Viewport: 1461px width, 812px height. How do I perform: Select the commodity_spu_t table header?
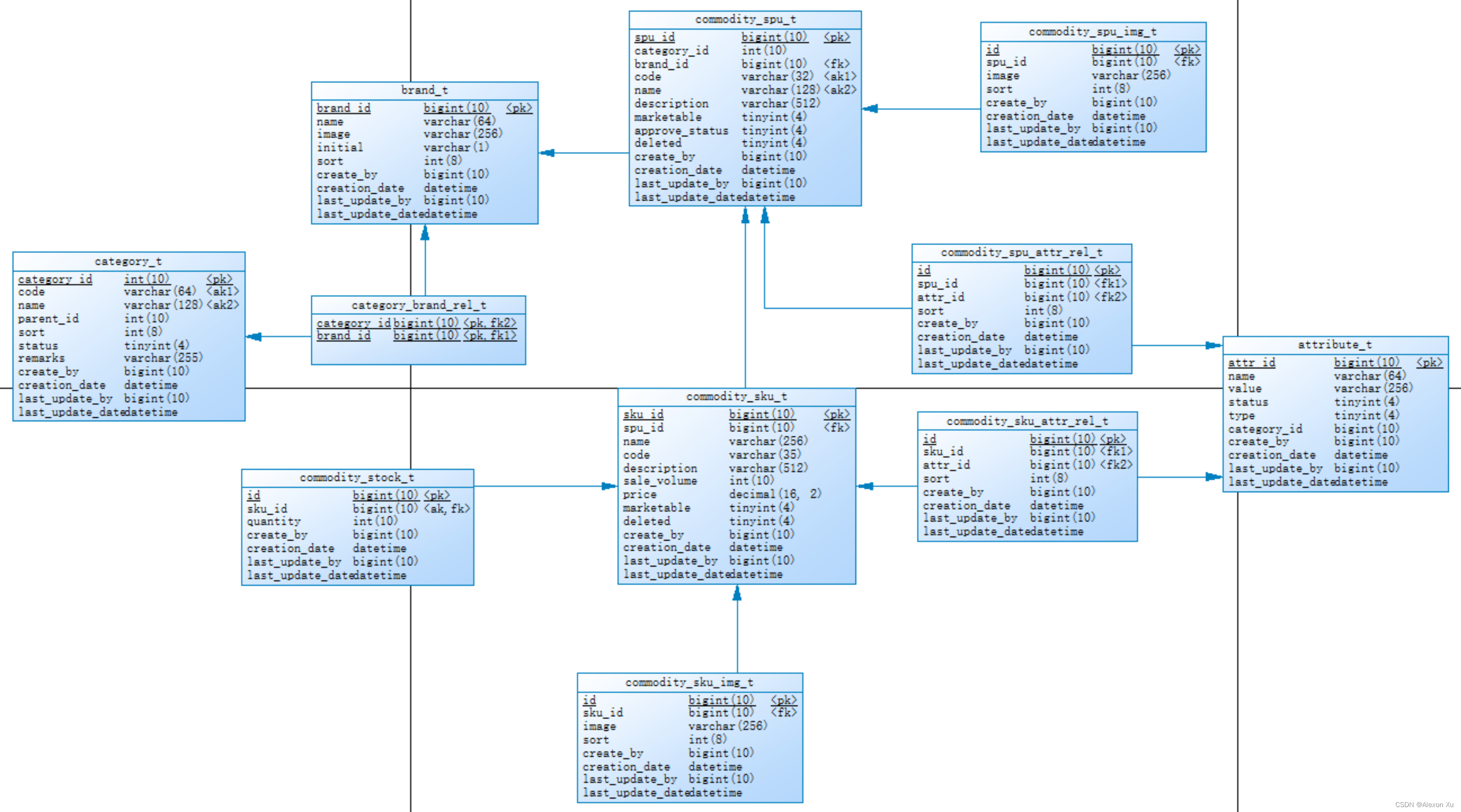pyautogui.click(x=744, y=20)
